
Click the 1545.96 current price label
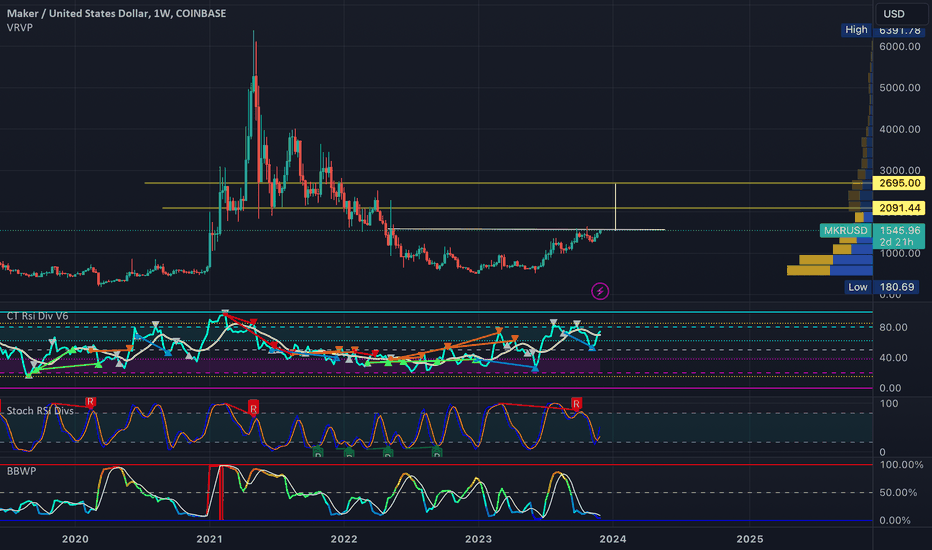(899, 230)
